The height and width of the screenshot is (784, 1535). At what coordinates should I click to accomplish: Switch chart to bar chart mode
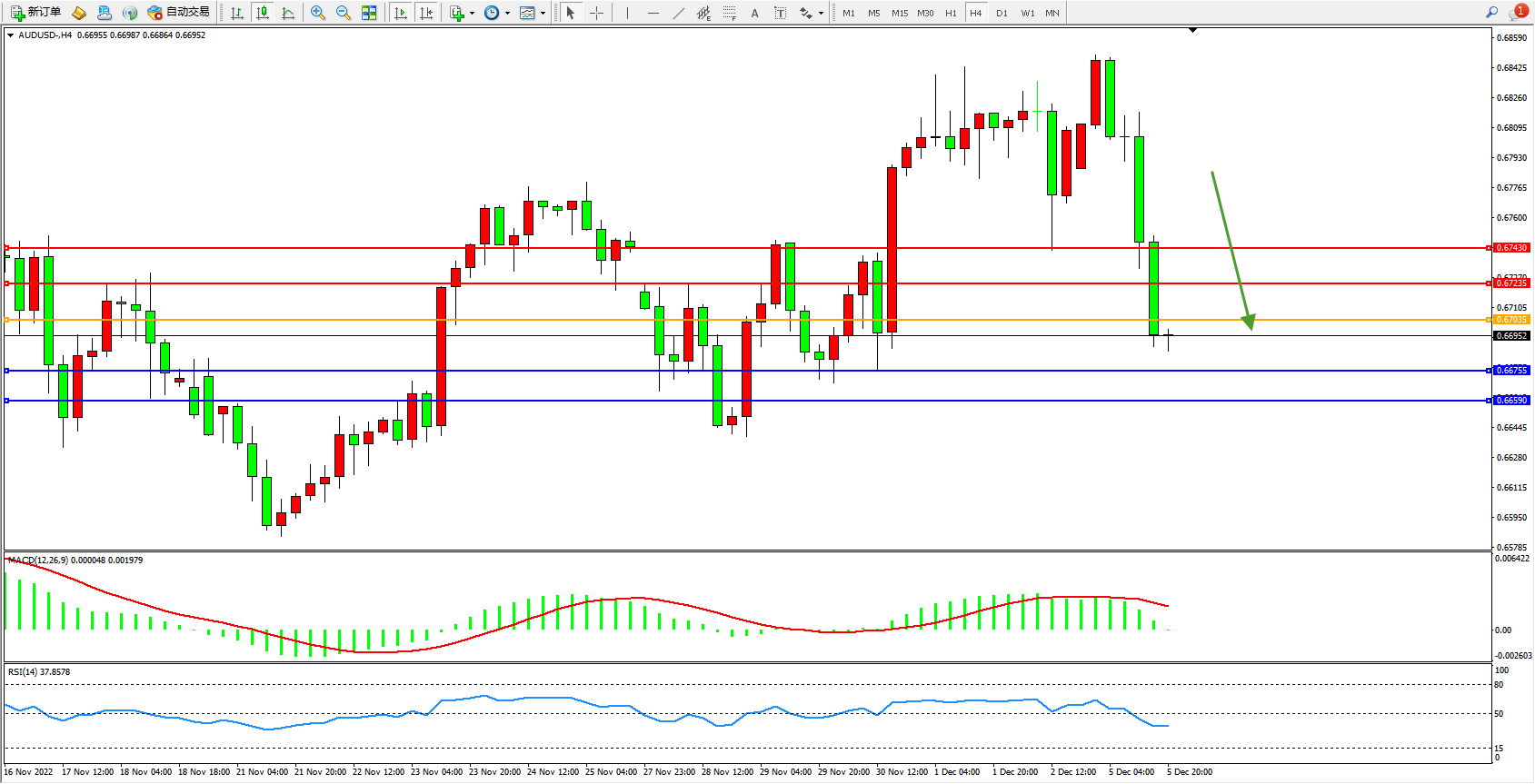tap(237, 13)
